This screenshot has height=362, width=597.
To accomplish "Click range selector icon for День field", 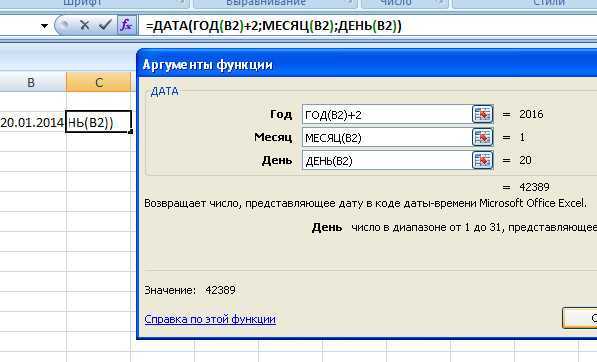I will [x=482, y=160].
